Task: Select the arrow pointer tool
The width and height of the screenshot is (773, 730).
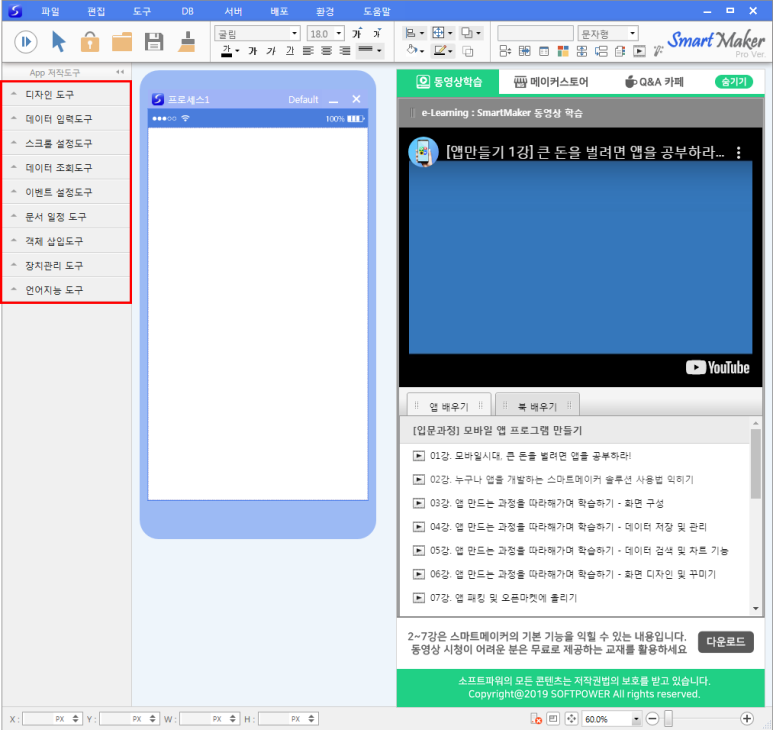Action: coord(59,42)
